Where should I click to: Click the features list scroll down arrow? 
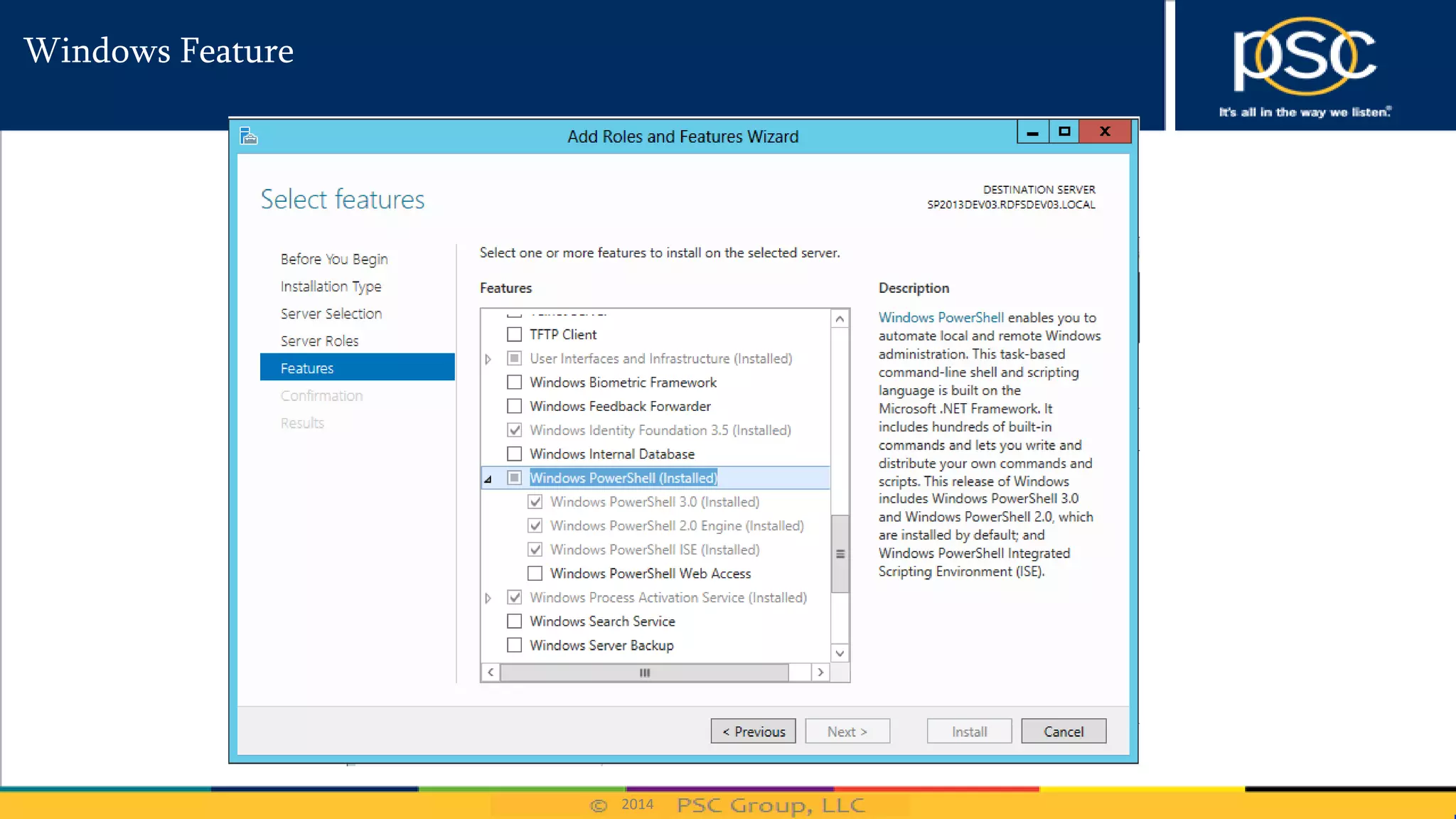coord(840,653)
